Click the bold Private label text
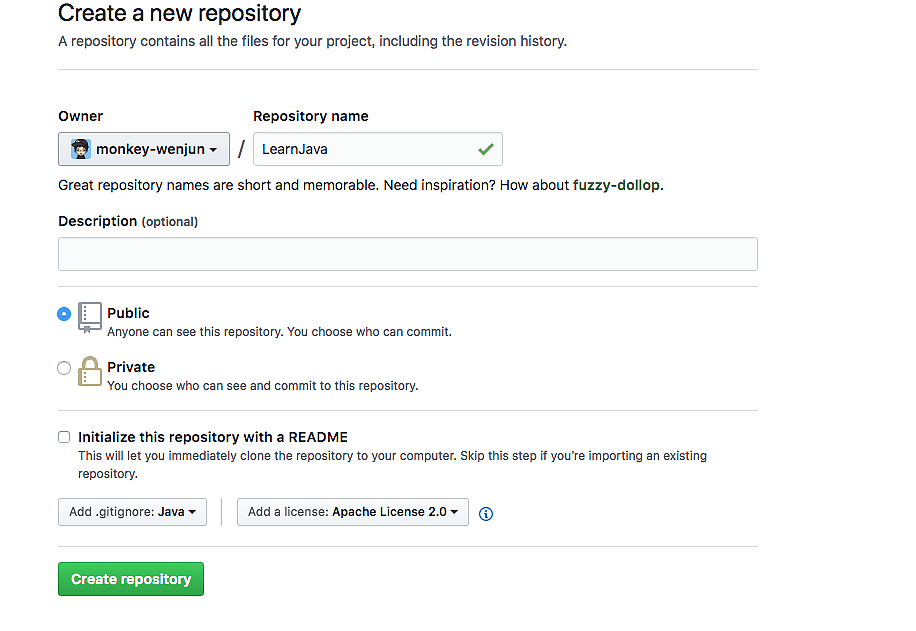This screenshot has height=631, width=916. 131,367
